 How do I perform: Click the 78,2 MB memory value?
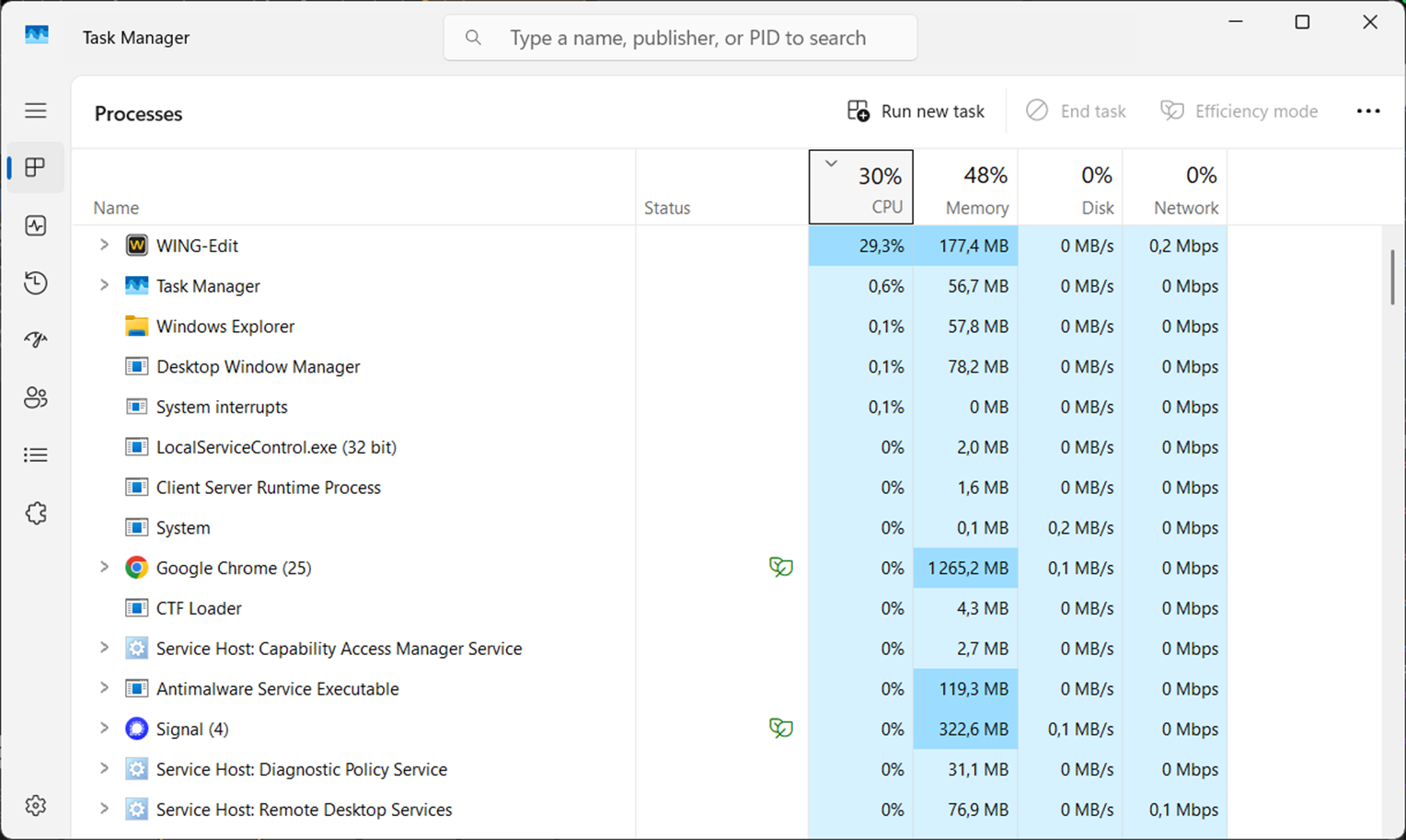978,366
